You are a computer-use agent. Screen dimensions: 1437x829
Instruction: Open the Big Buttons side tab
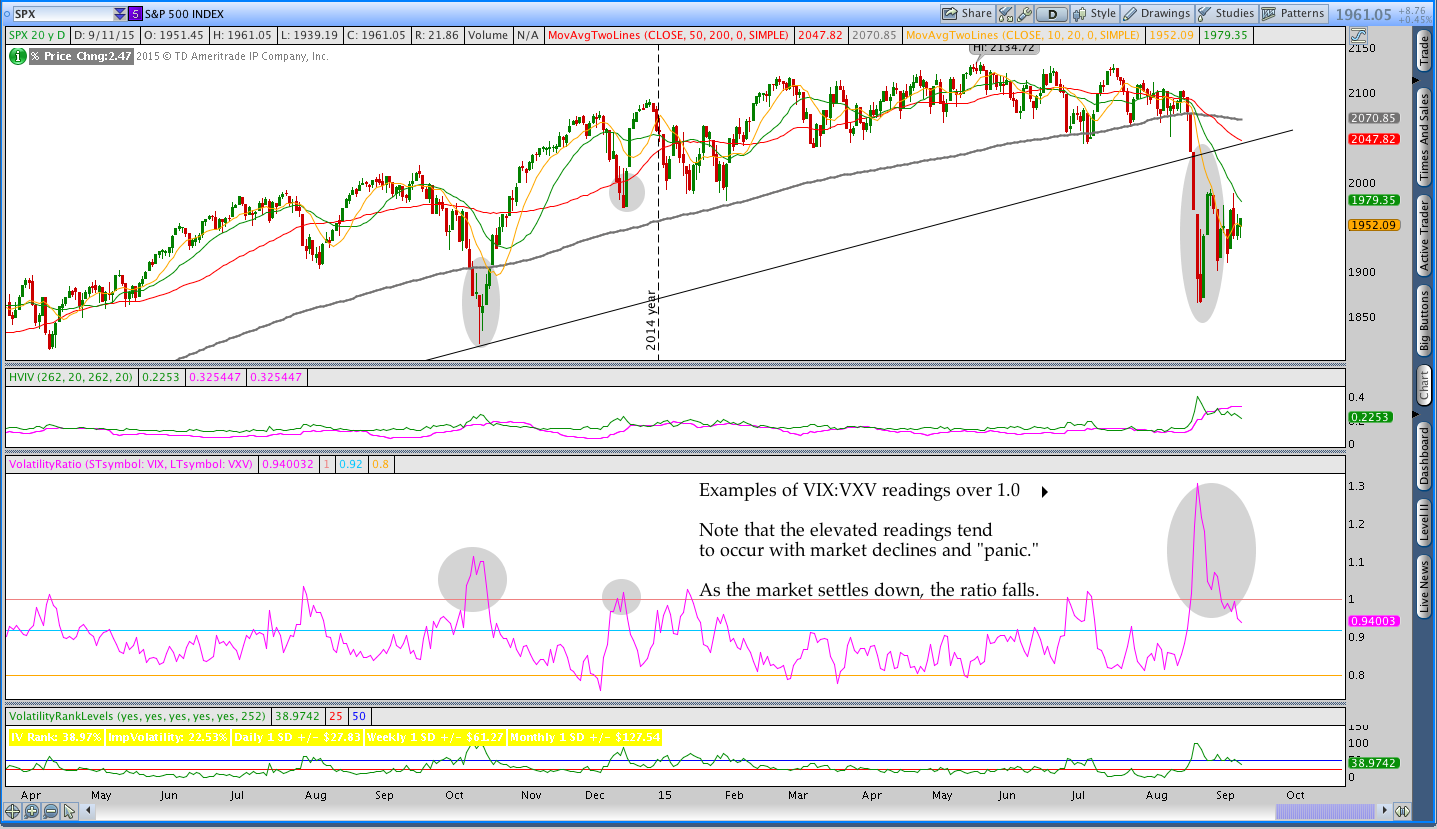click(1425, 321)
